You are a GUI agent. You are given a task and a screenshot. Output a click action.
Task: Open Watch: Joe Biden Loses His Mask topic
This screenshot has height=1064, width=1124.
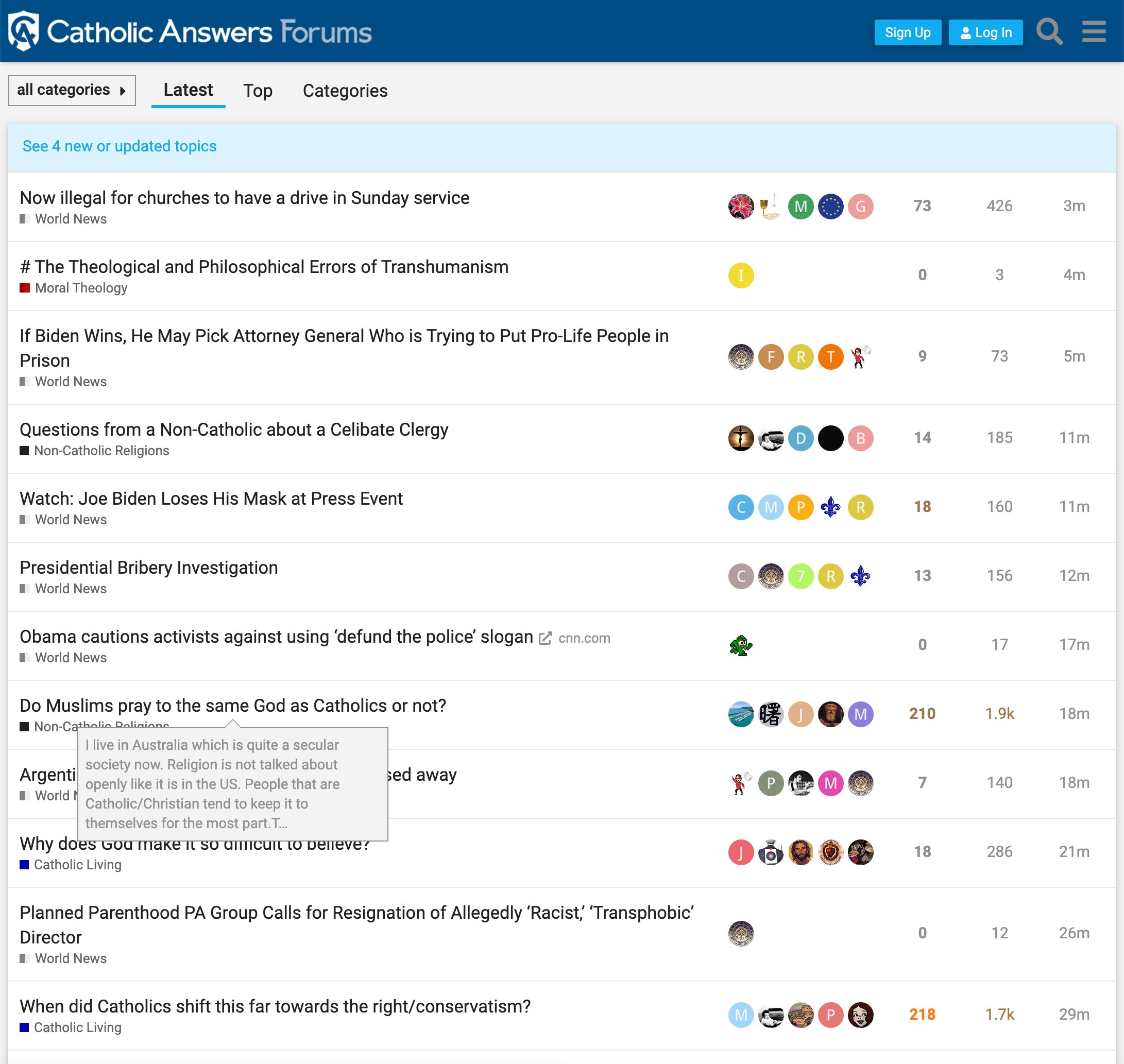click(x=211, y=499)
